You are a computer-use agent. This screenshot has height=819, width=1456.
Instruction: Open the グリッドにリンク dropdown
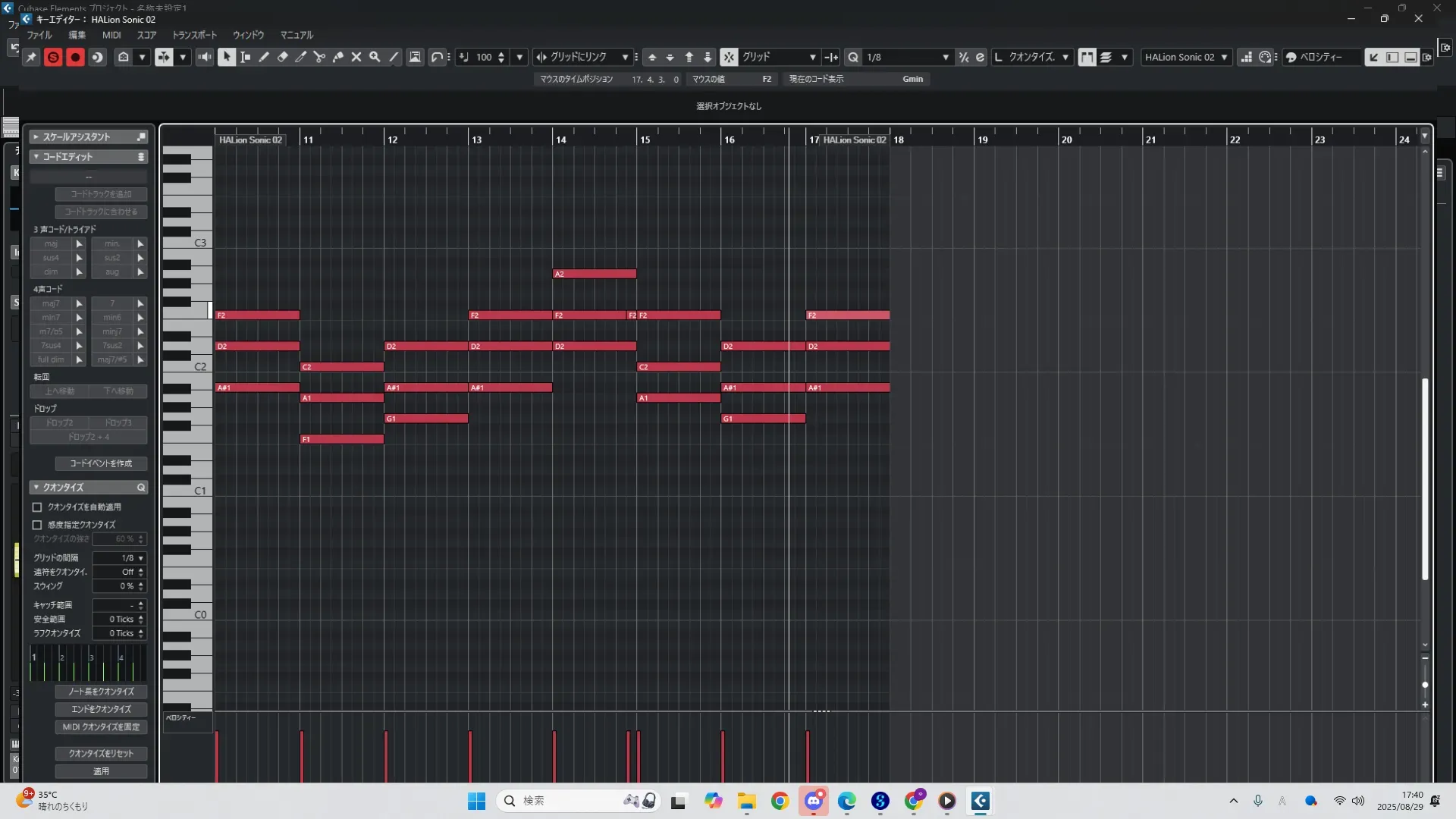pyautogui.click(x=625, y=57)
